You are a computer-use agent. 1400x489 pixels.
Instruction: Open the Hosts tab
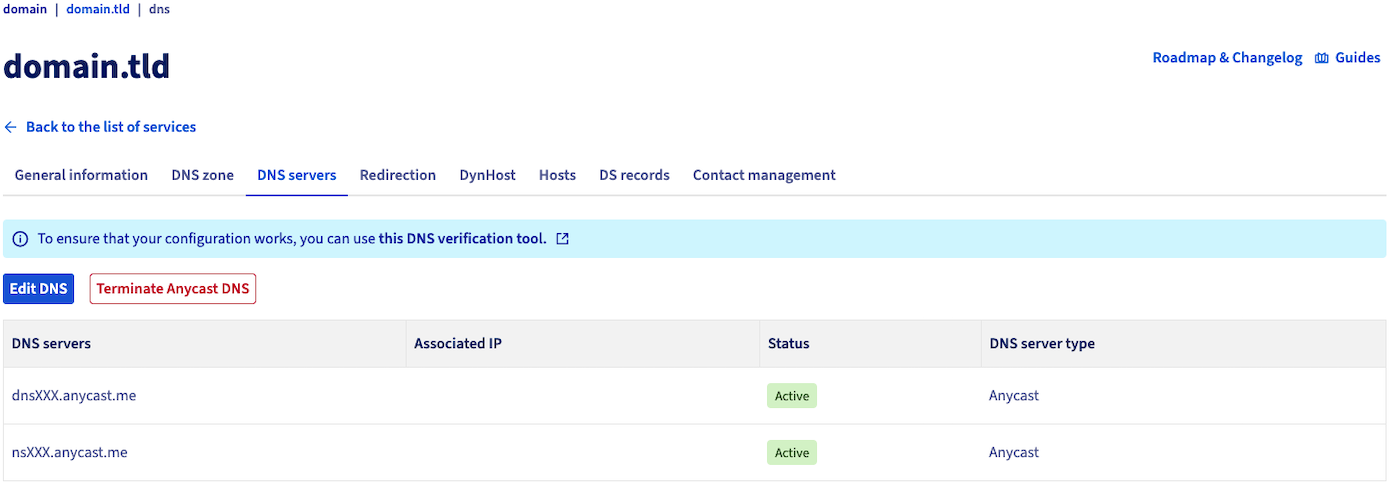click(557, 175)
